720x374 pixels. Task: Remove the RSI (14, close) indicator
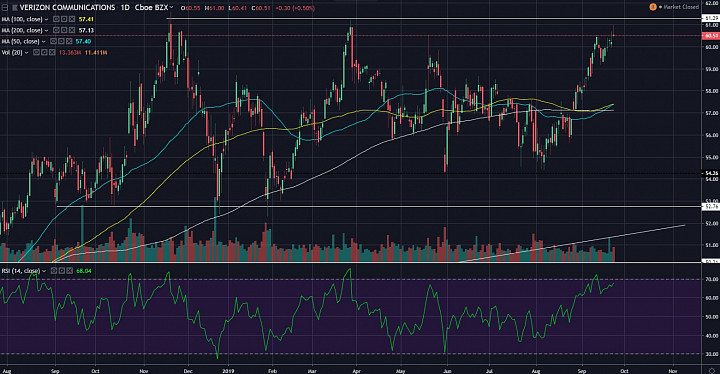70,271
